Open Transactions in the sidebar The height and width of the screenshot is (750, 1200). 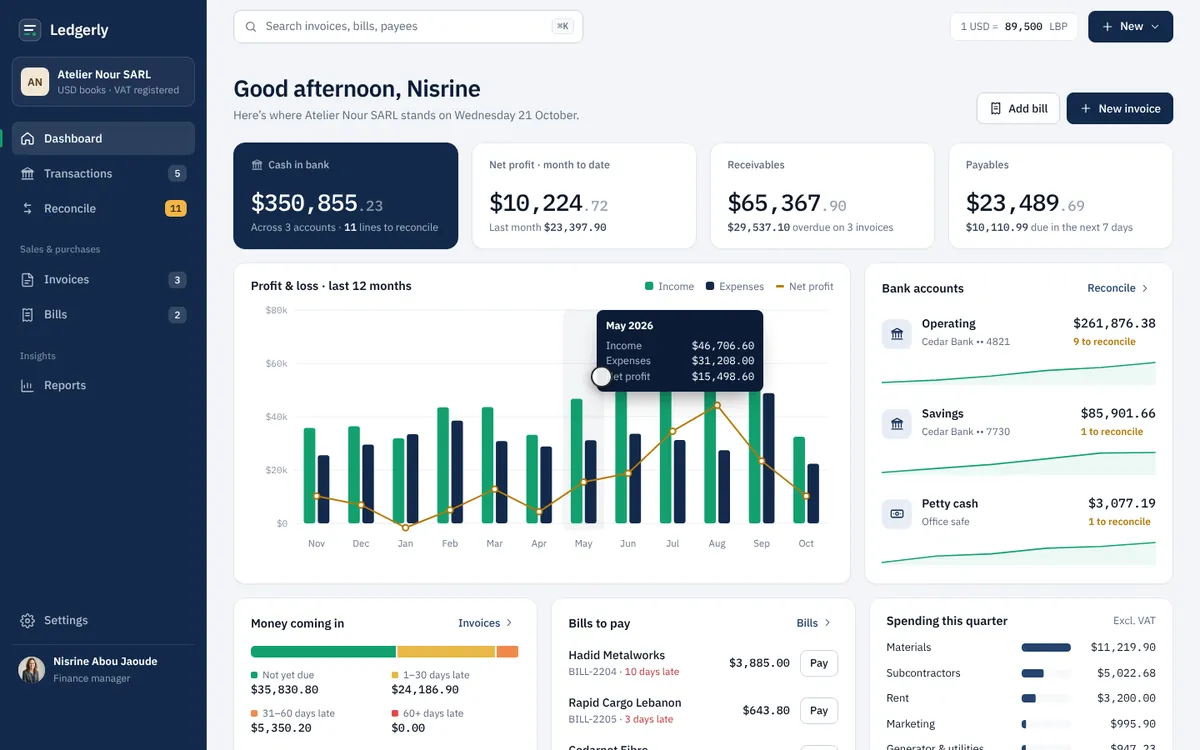coord(103,174)
